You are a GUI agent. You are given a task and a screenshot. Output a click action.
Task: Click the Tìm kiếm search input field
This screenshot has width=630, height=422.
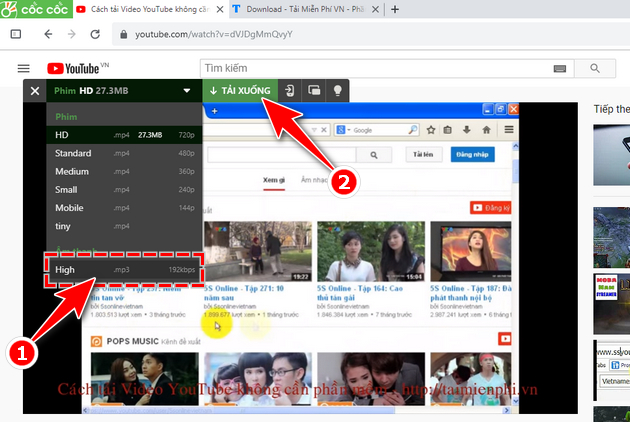(370, 68)
